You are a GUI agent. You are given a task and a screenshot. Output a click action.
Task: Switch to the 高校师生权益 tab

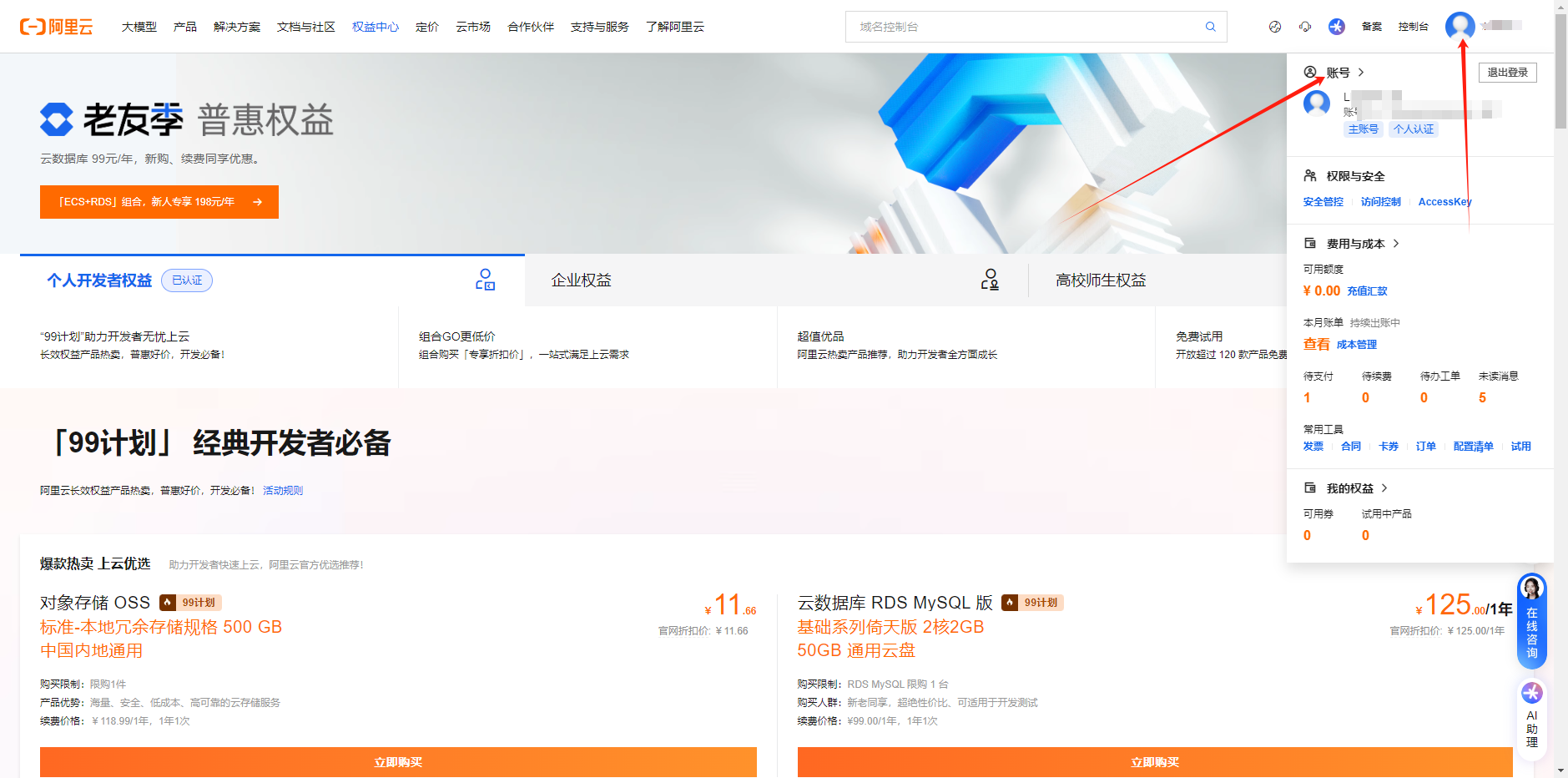click(1099, 280)
